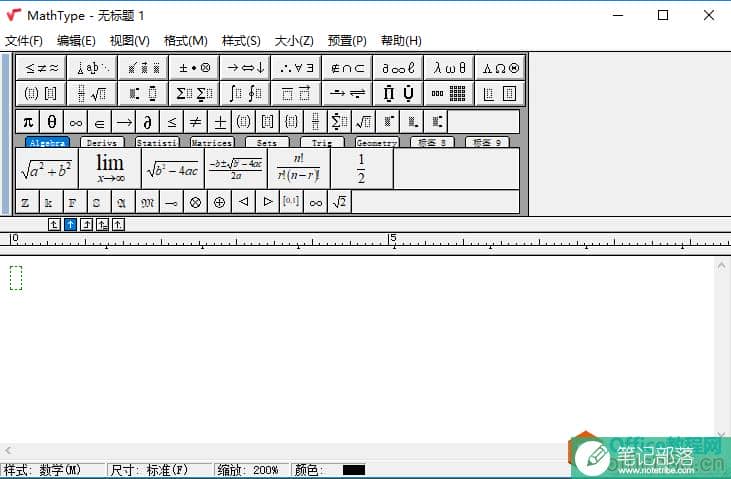Insert the less-than-or-equal symbol in small bar

click(172, 122)
